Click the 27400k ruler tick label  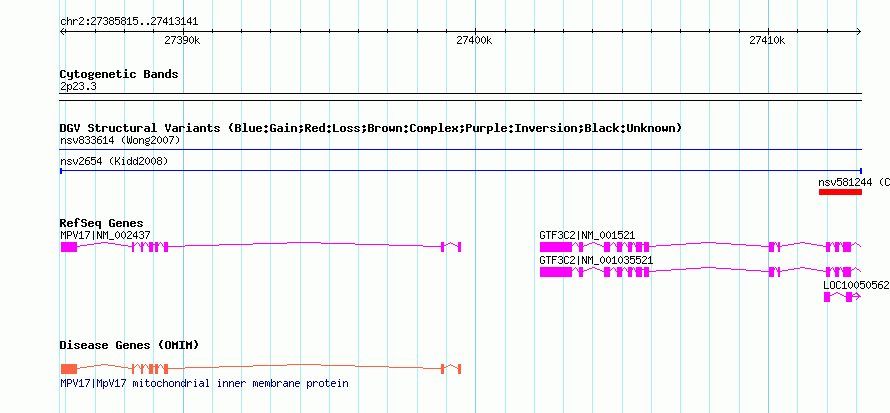[x=474, y=40]
